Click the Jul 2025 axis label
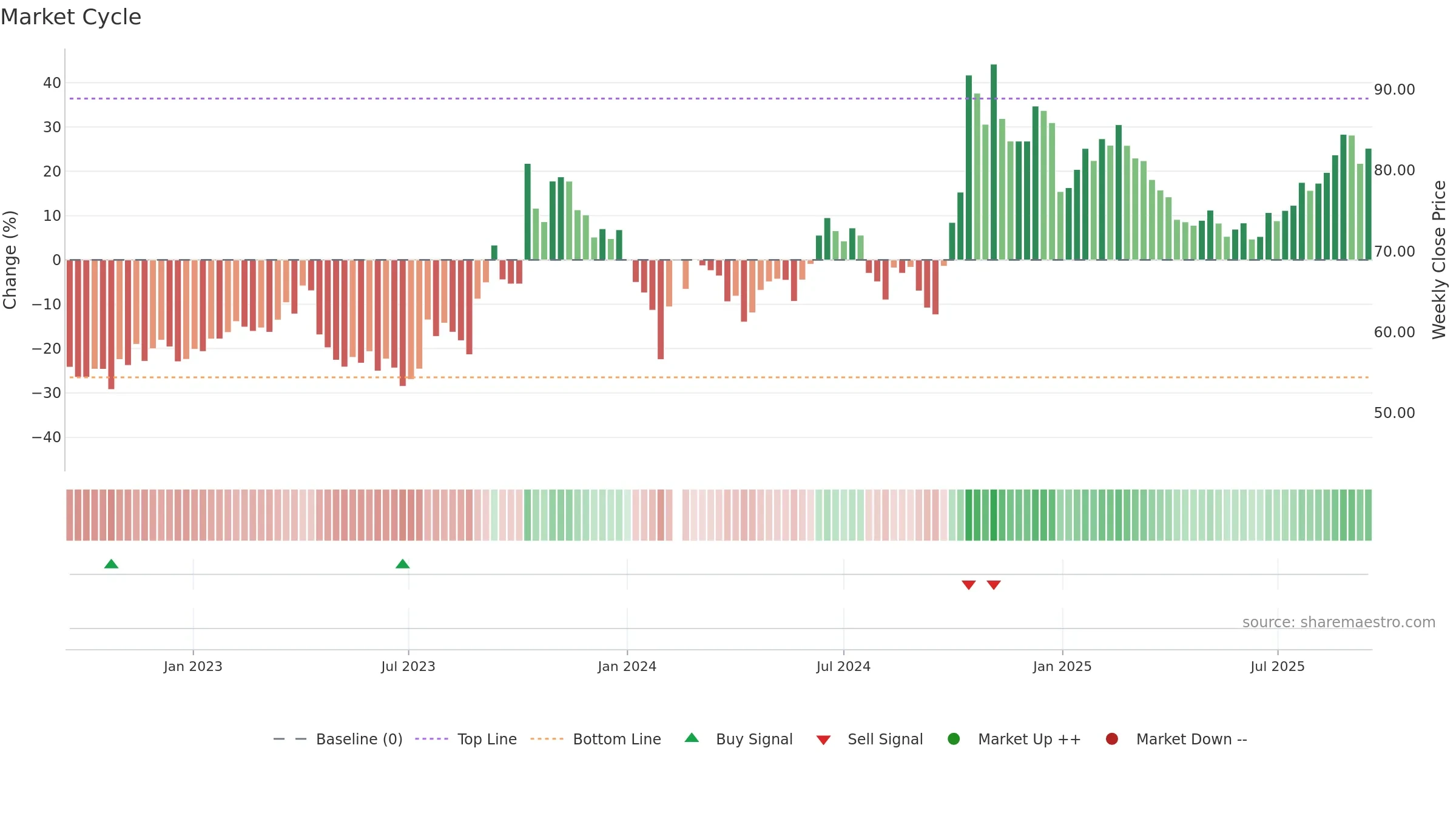The height and width of the screenshot is (819, 1456). coord(1278,667)
